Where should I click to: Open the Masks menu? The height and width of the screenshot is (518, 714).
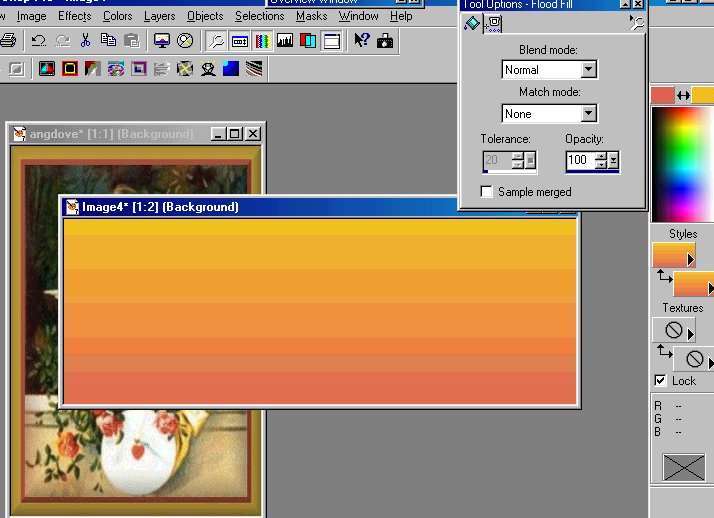[311, 16]
